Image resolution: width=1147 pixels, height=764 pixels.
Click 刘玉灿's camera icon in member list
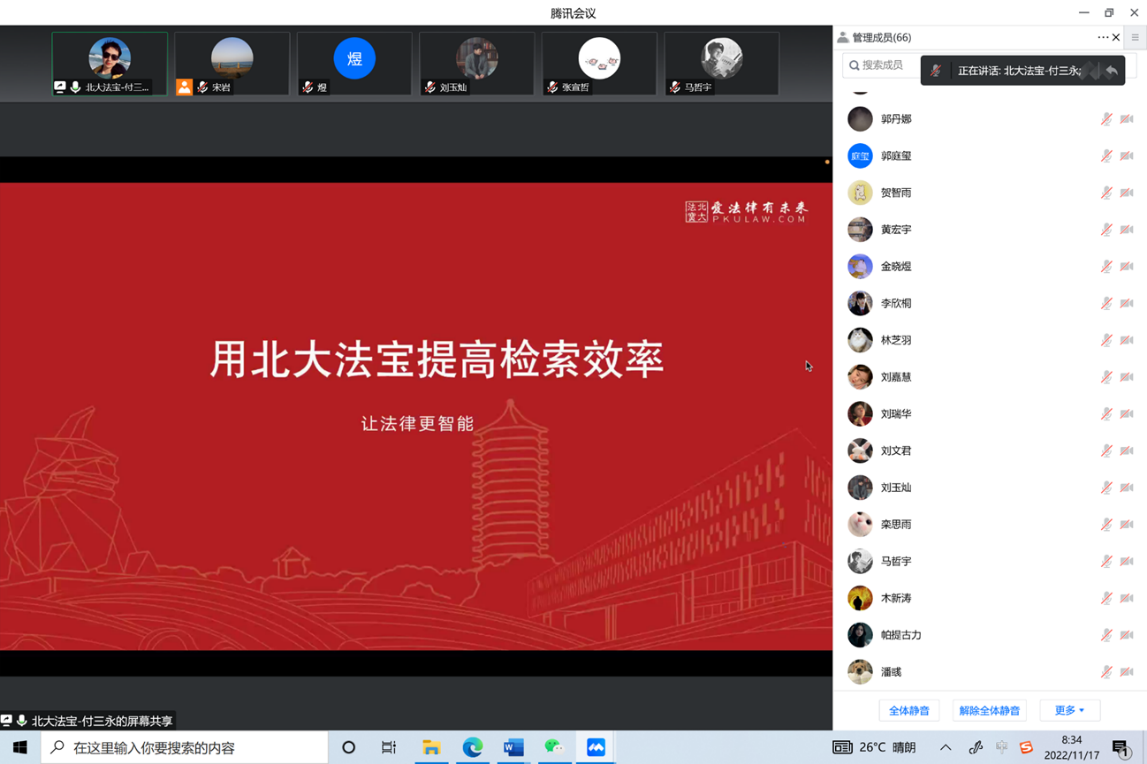(x=1127, y=487)
